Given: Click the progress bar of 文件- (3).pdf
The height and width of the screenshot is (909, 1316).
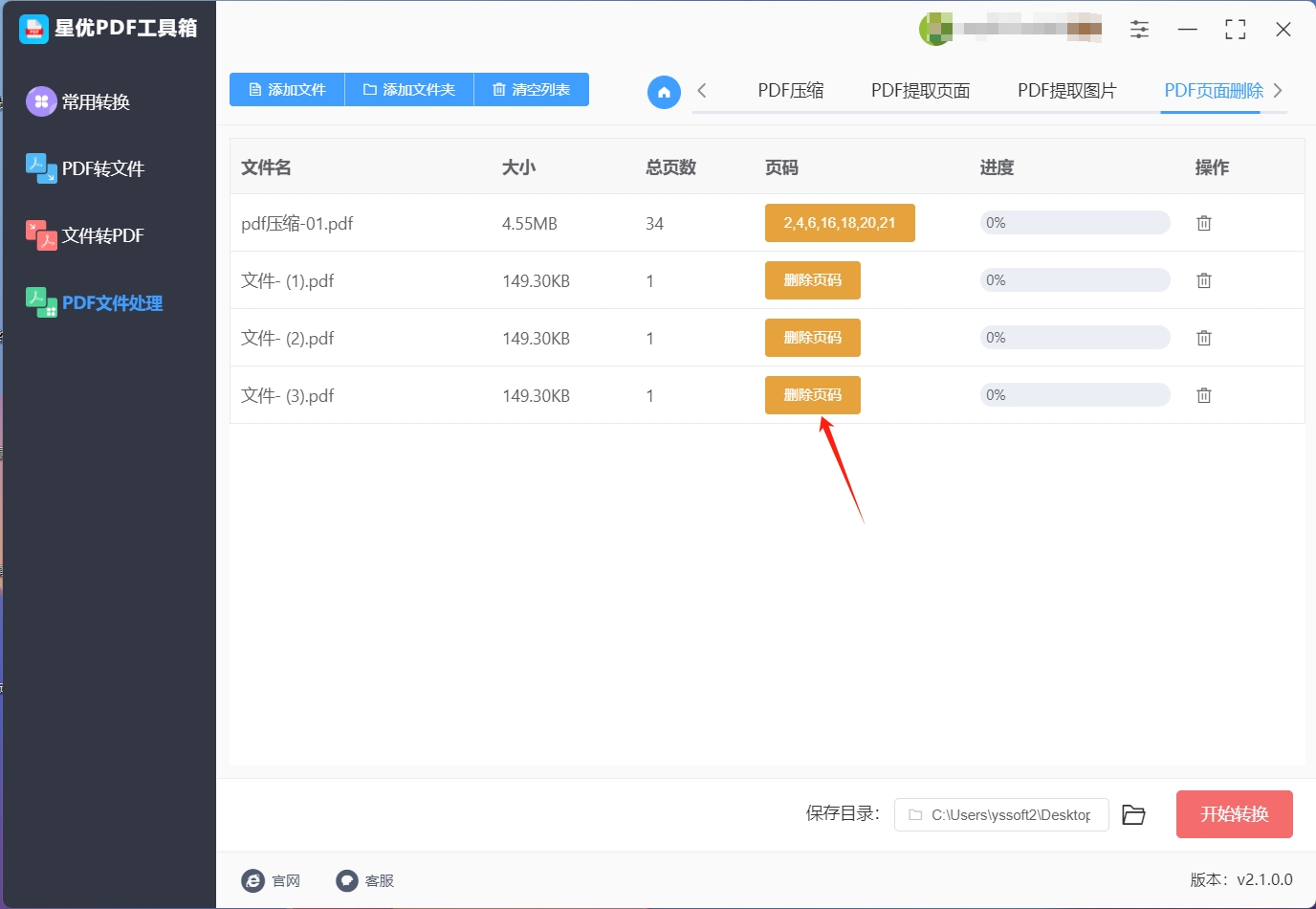Looking at the screenshot, I should pyautogui.click(x=1075, y=395).
